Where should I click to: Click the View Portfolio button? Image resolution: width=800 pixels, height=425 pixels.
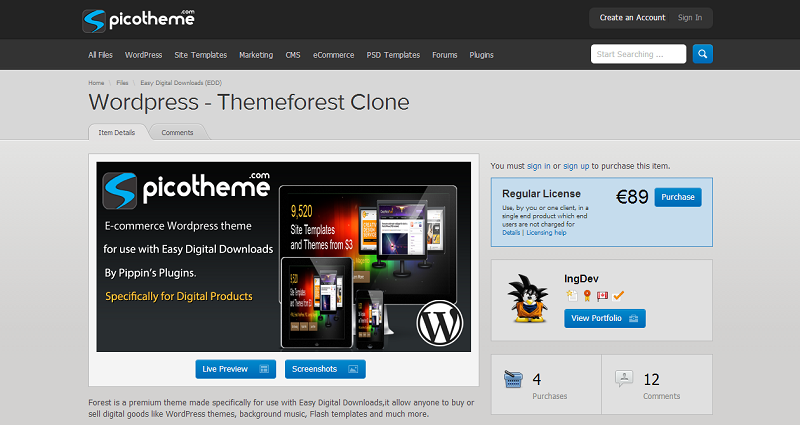click(x=604, y=318)
